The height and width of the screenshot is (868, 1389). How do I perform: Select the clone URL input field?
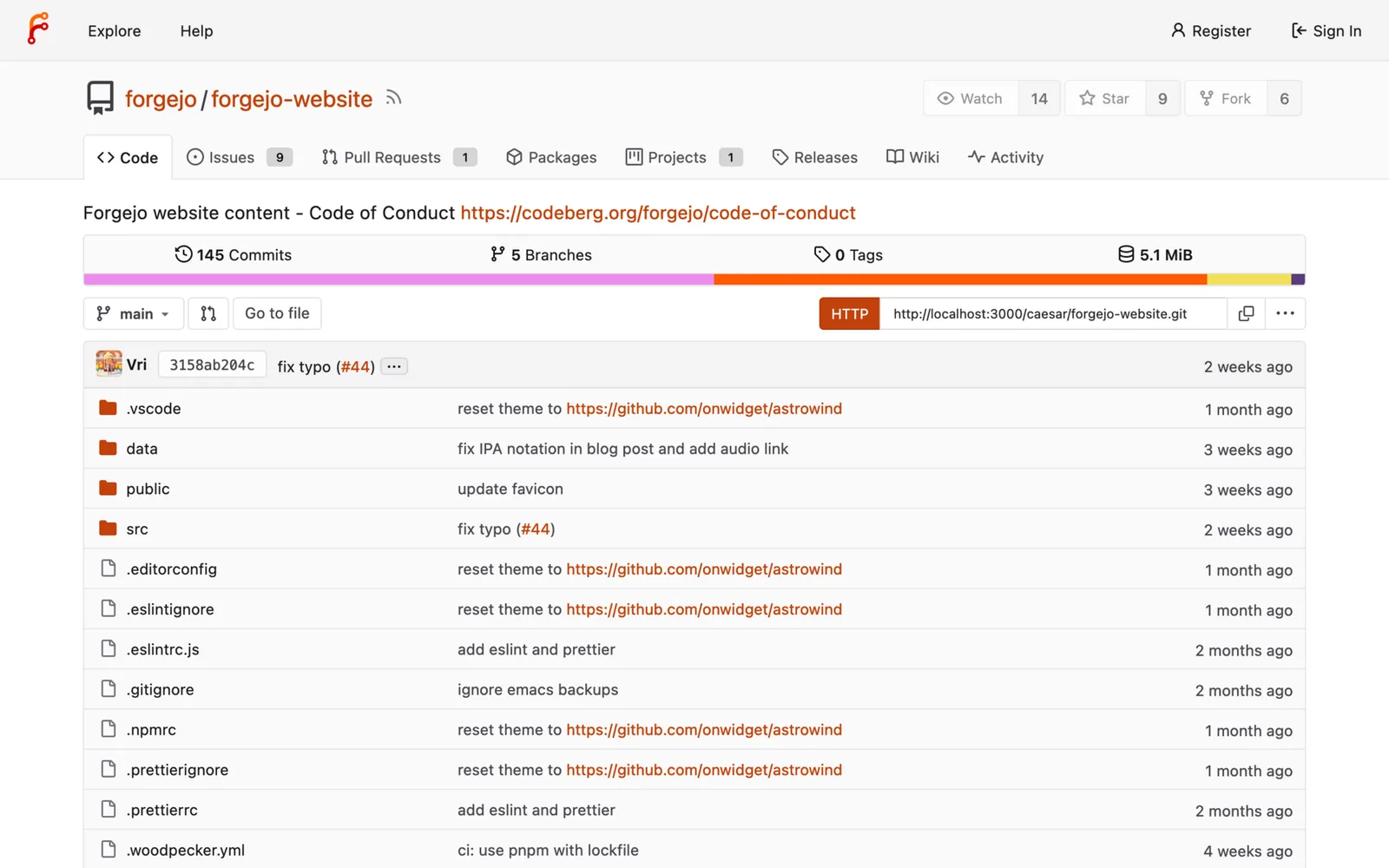(1053, 313)
